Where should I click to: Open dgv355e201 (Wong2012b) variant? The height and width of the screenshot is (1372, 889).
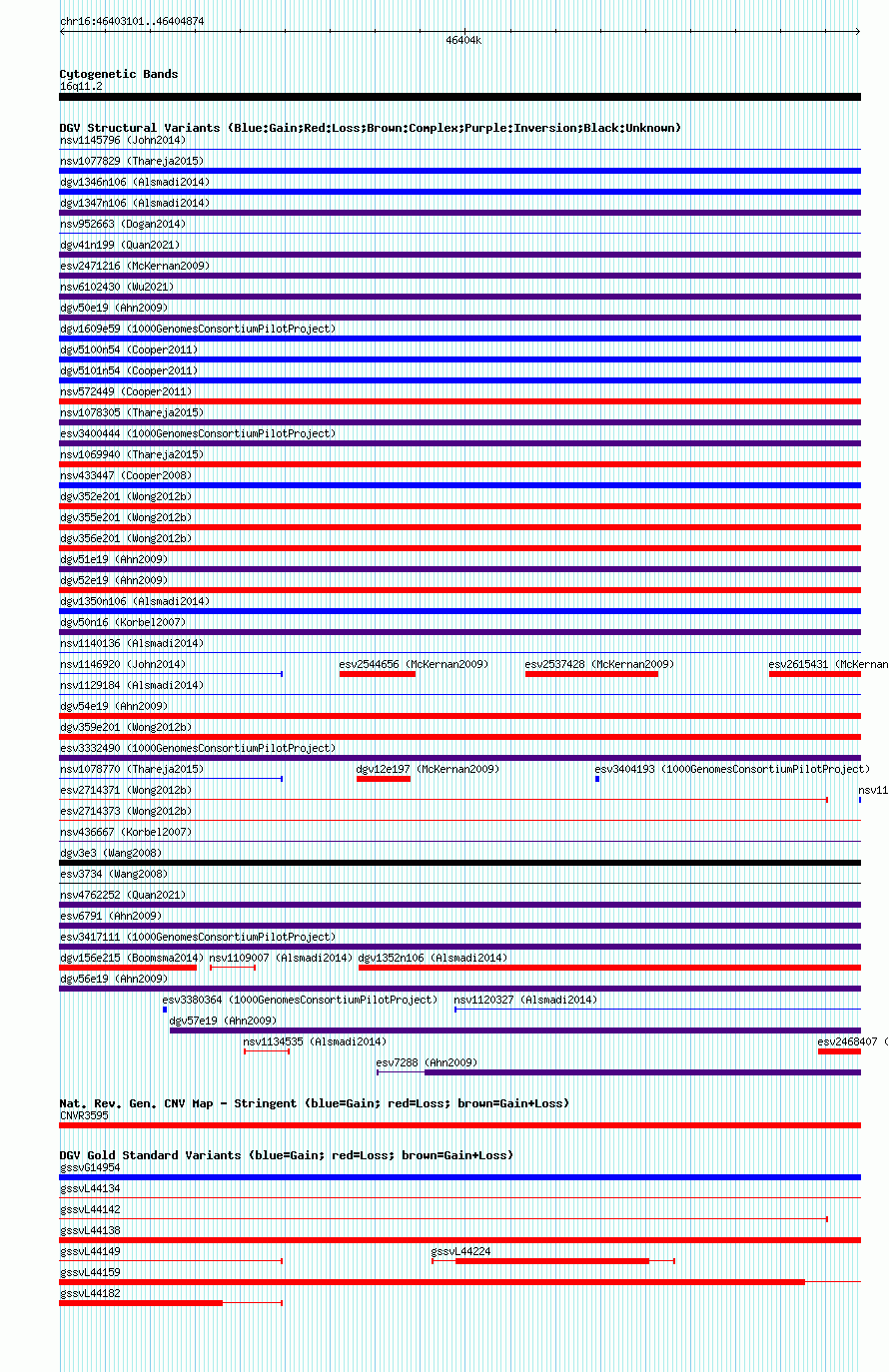click(125, 517)
